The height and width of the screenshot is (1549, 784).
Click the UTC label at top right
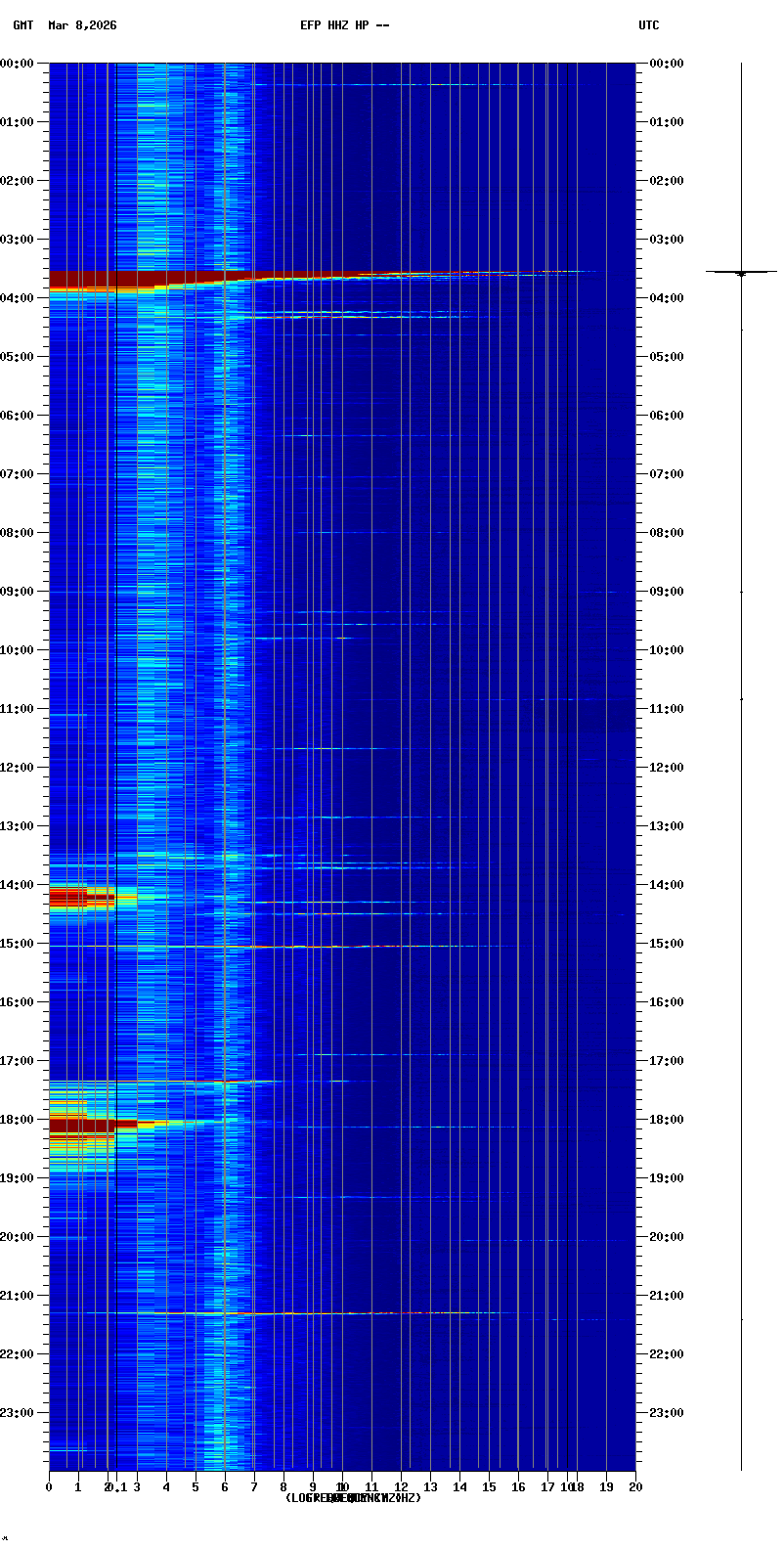[x=649, y=25]
